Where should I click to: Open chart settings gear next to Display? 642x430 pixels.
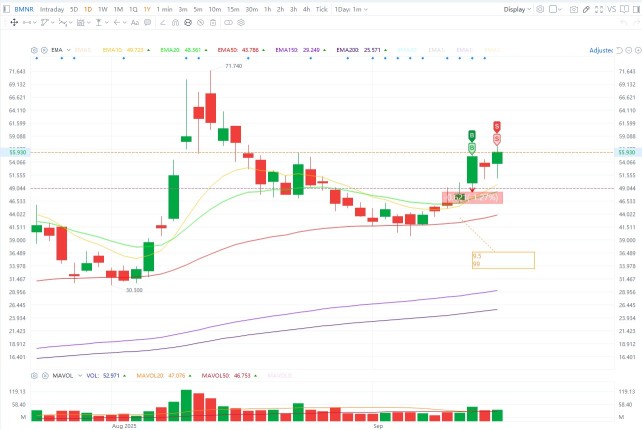tap(540, 9)
